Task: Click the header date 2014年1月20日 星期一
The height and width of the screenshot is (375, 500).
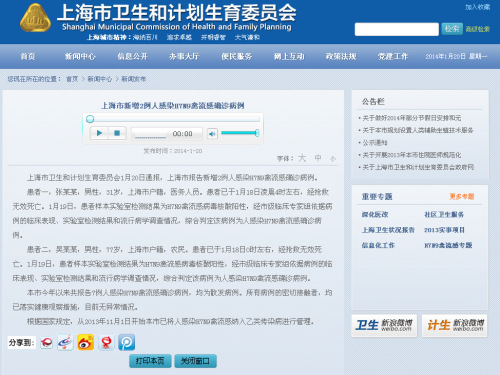Action: [456, 56]
